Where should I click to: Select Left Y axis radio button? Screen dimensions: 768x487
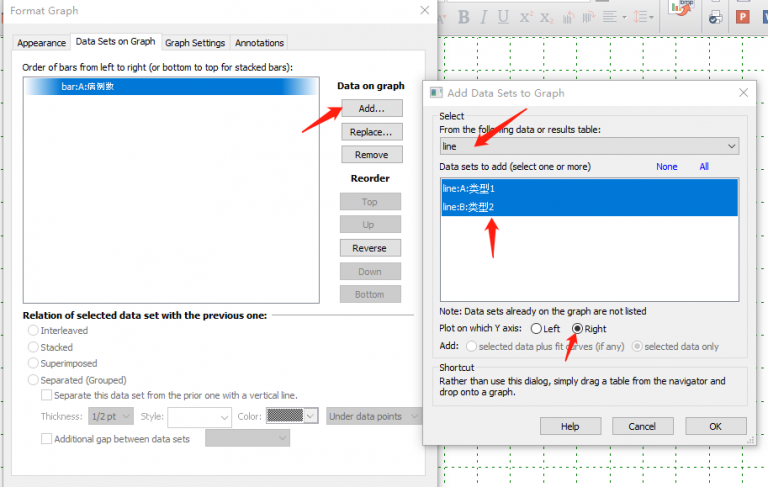tap(537, 328)
